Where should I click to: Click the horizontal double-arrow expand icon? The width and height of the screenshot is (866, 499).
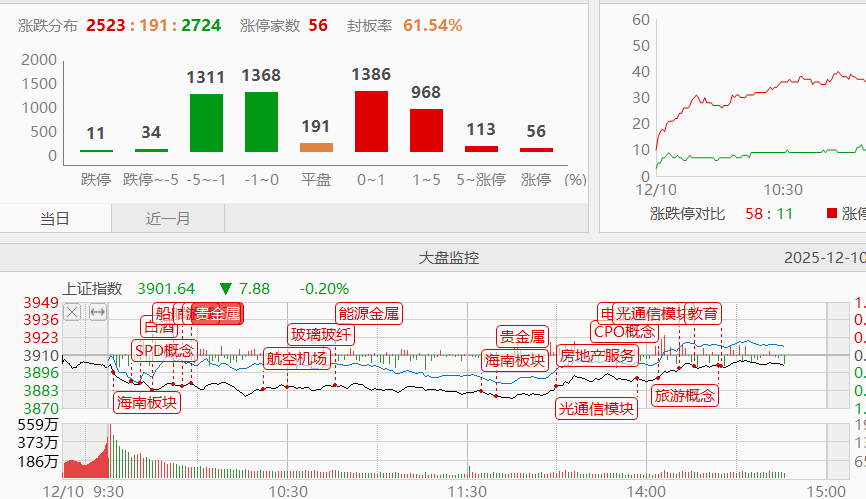pyautogui.click(x=97, y=312)
